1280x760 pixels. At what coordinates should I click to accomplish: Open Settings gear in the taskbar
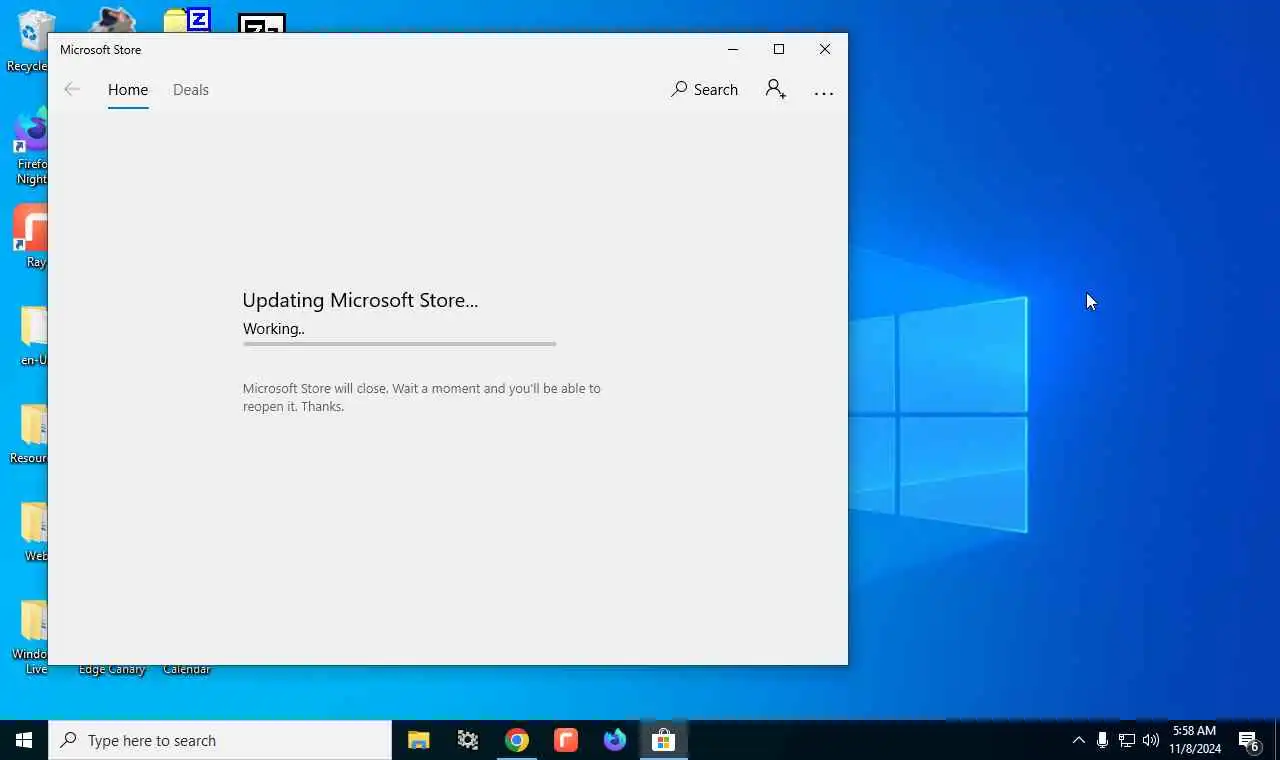coord(468,740)
